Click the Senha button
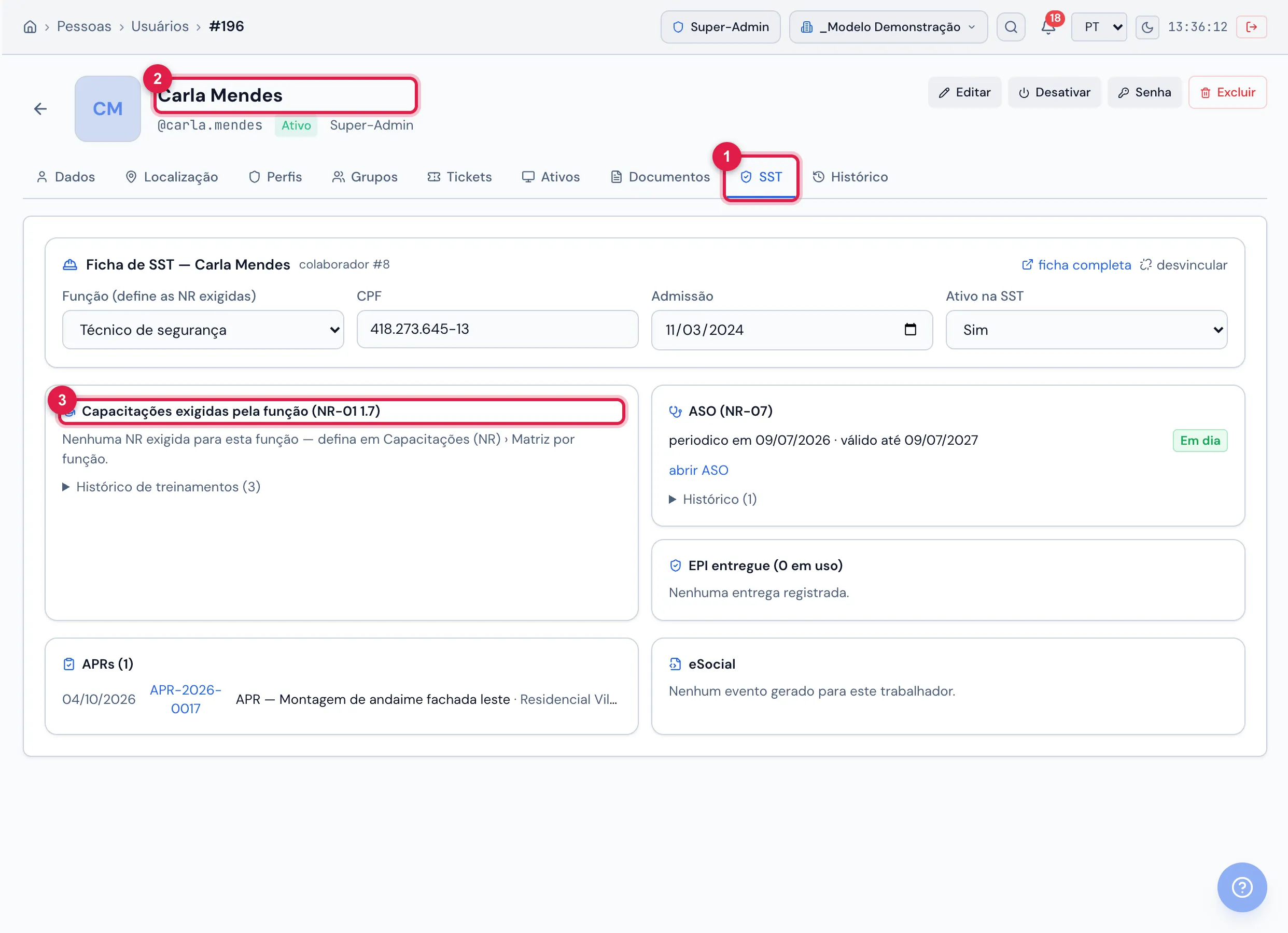This screenshot has width=1288, height=933. (x=1145, y=92)
